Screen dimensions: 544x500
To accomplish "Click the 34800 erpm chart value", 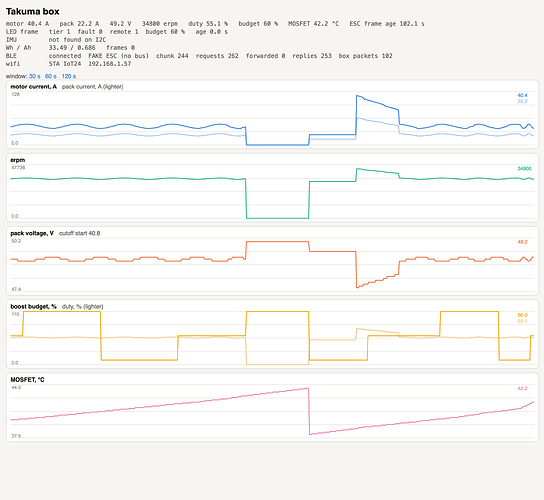I will click(x=525, y=169).
